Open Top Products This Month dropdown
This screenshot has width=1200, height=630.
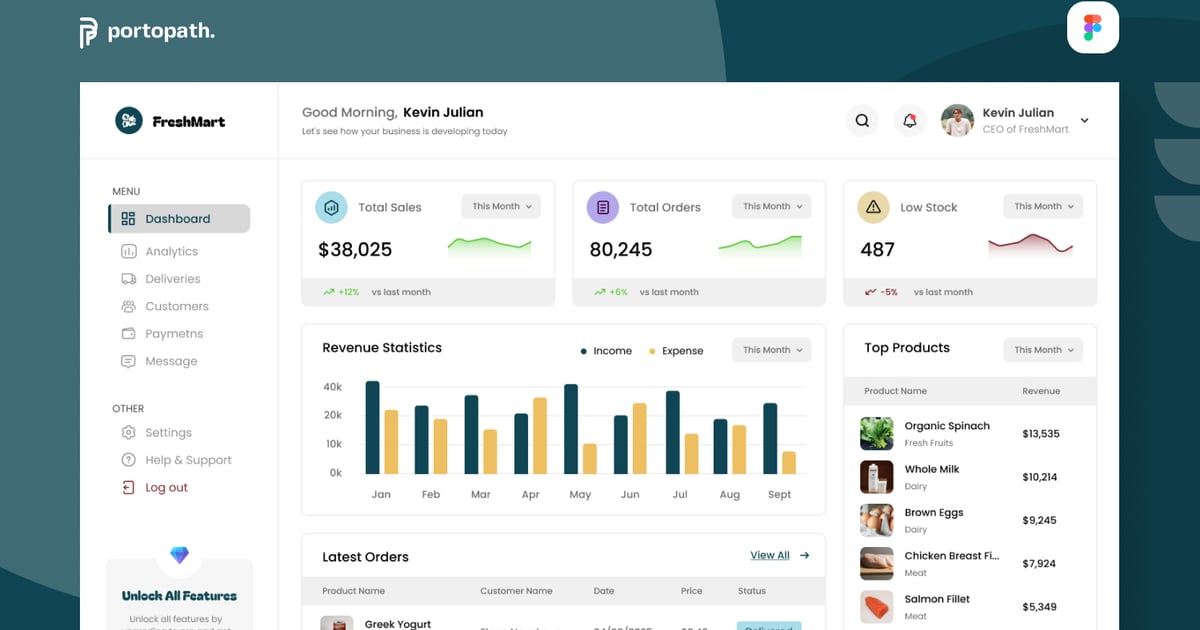[x=1043, y=350]
